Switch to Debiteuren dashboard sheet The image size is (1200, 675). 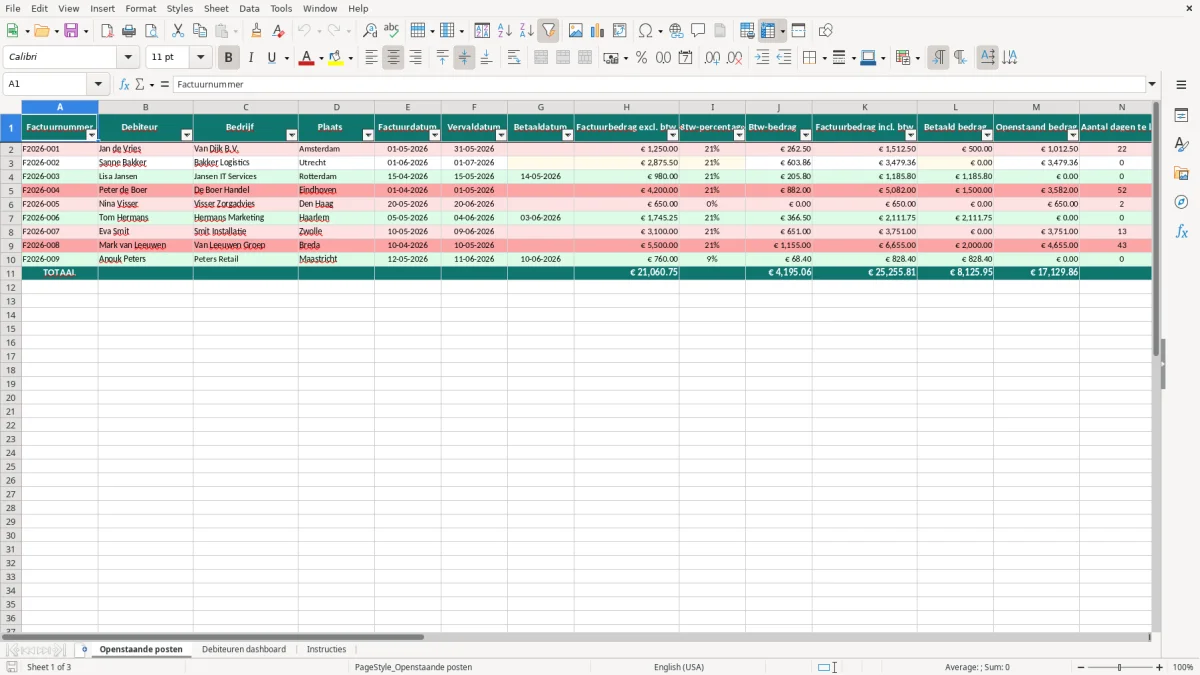244,650
